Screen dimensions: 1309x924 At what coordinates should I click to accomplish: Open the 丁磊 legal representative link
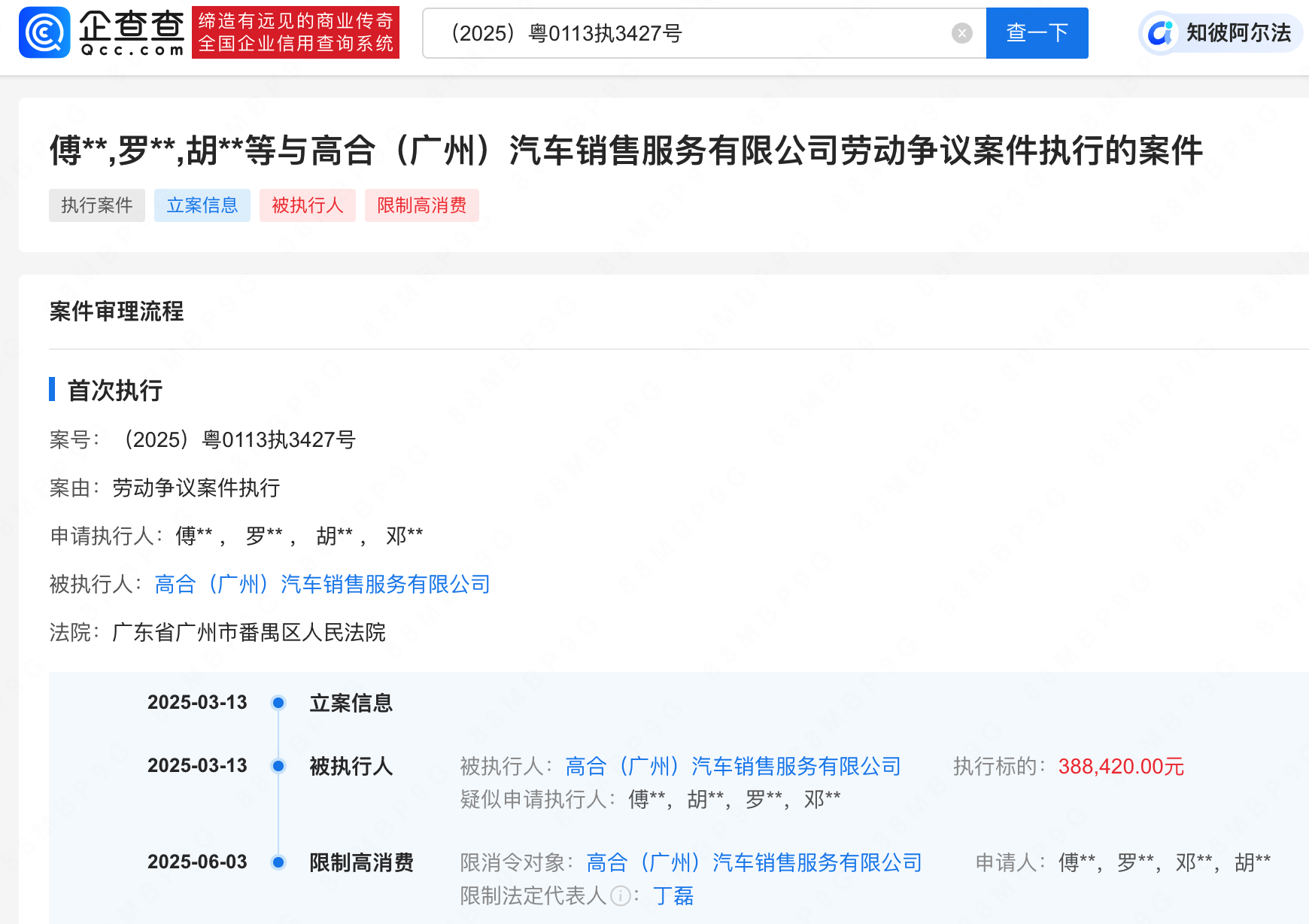click(x=673, y=896)
